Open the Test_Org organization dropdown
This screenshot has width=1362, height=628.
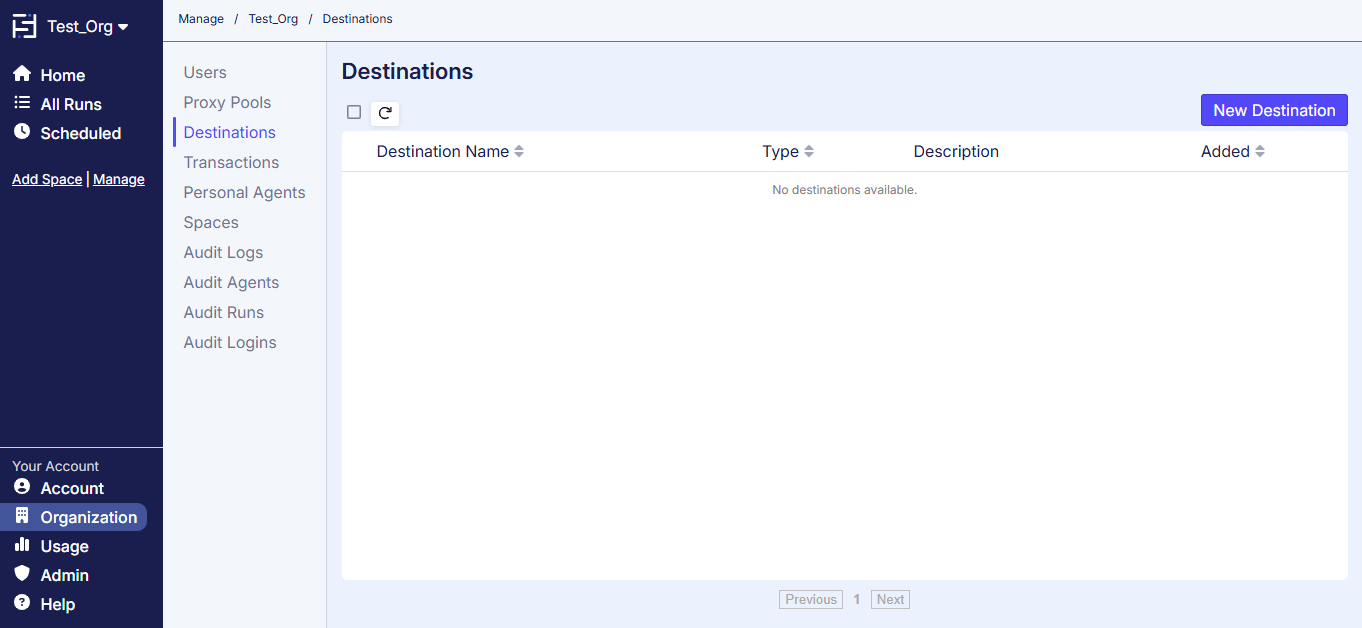click(x=88, y=27)
